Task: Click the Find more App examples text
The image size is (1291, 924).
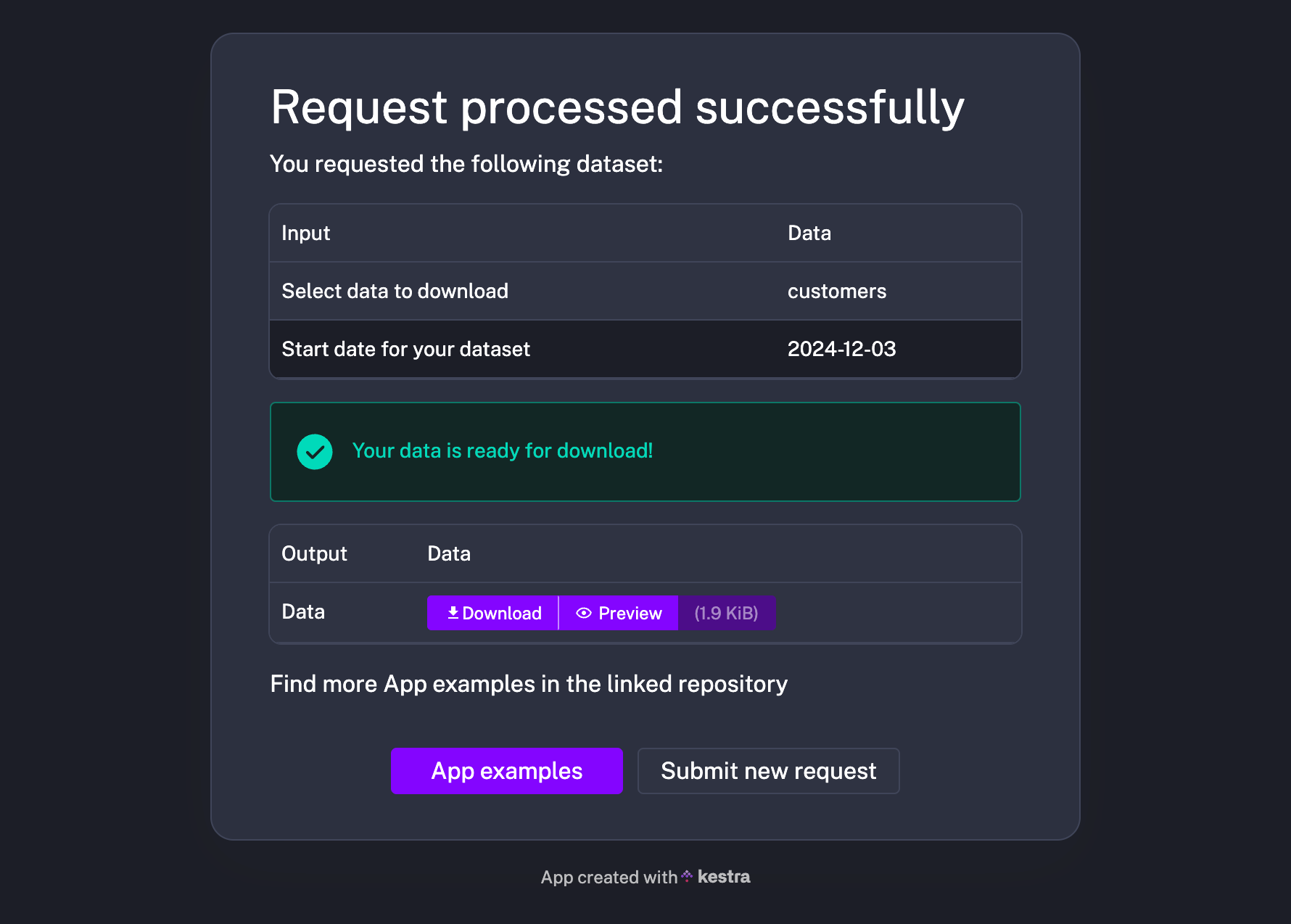Action: [529, 684]
